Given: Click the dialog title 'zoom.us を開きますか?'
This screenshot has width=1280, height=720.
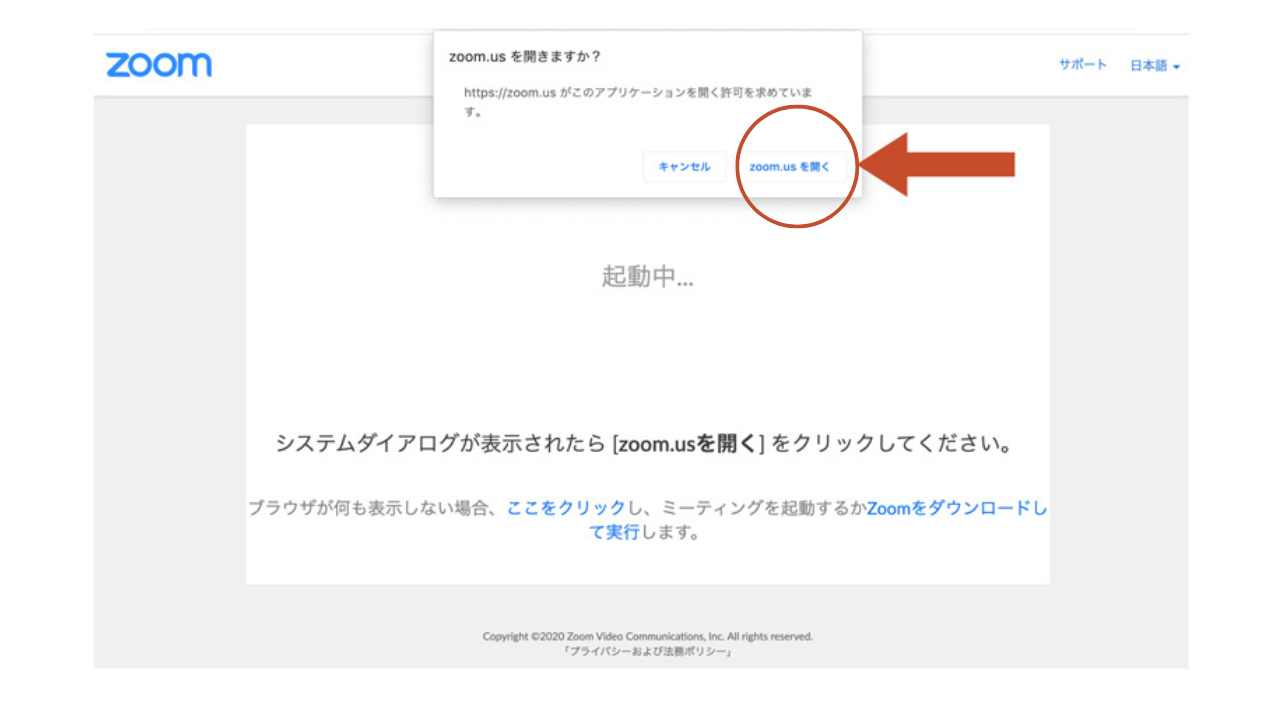Looking at the screenshot, I should point(525,56).
